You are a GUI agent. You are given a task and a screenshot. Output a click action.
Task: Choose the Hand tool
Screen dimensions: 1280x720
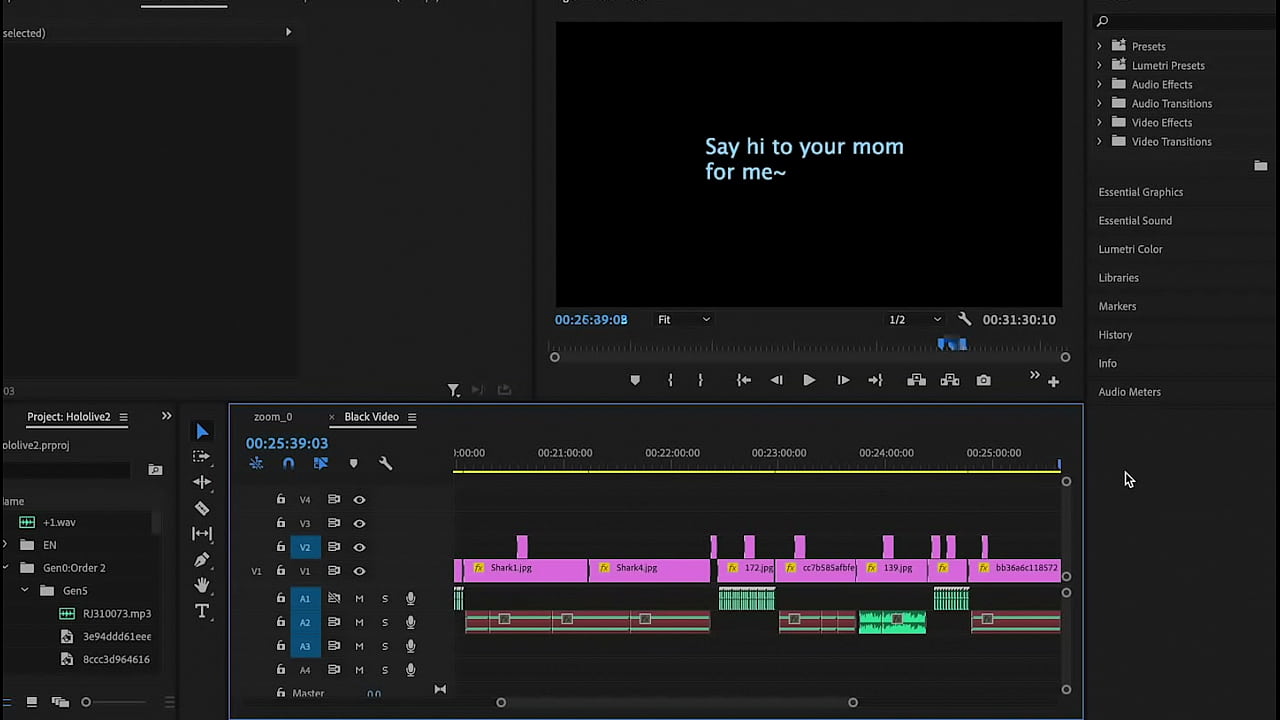point(202,585)
